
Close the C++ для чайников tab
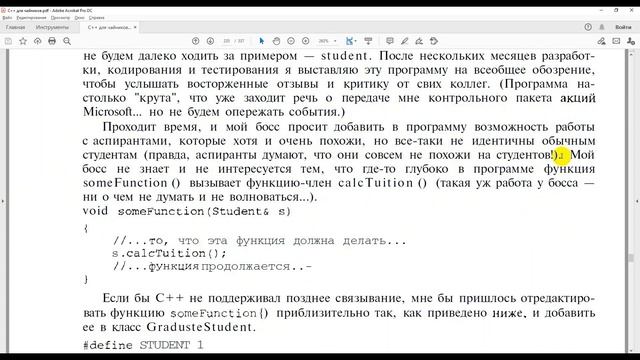tap(135, 27)
